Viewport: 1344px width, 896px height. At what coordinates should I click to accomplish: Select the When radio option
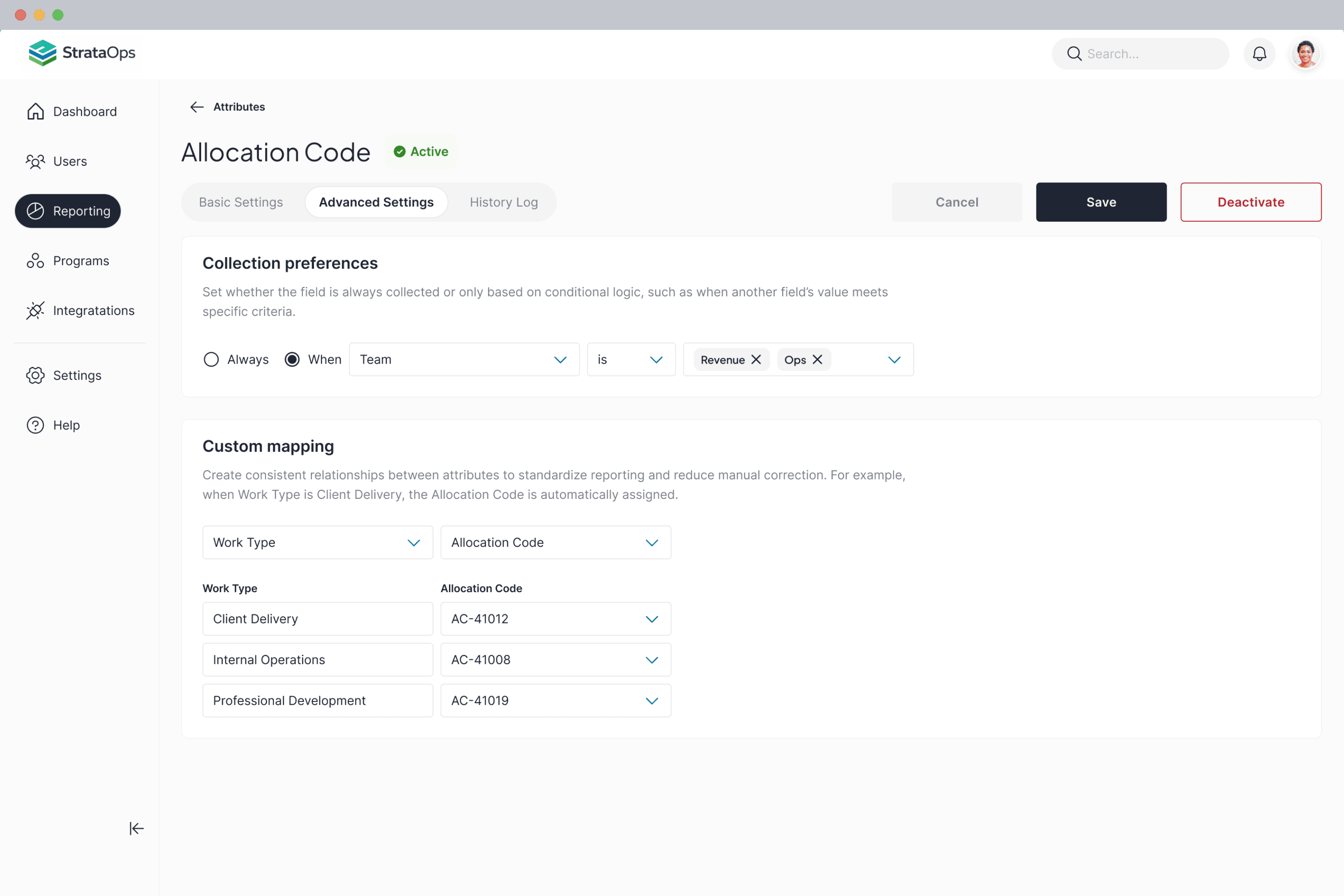pyautogui.click(x=292, y=359)
